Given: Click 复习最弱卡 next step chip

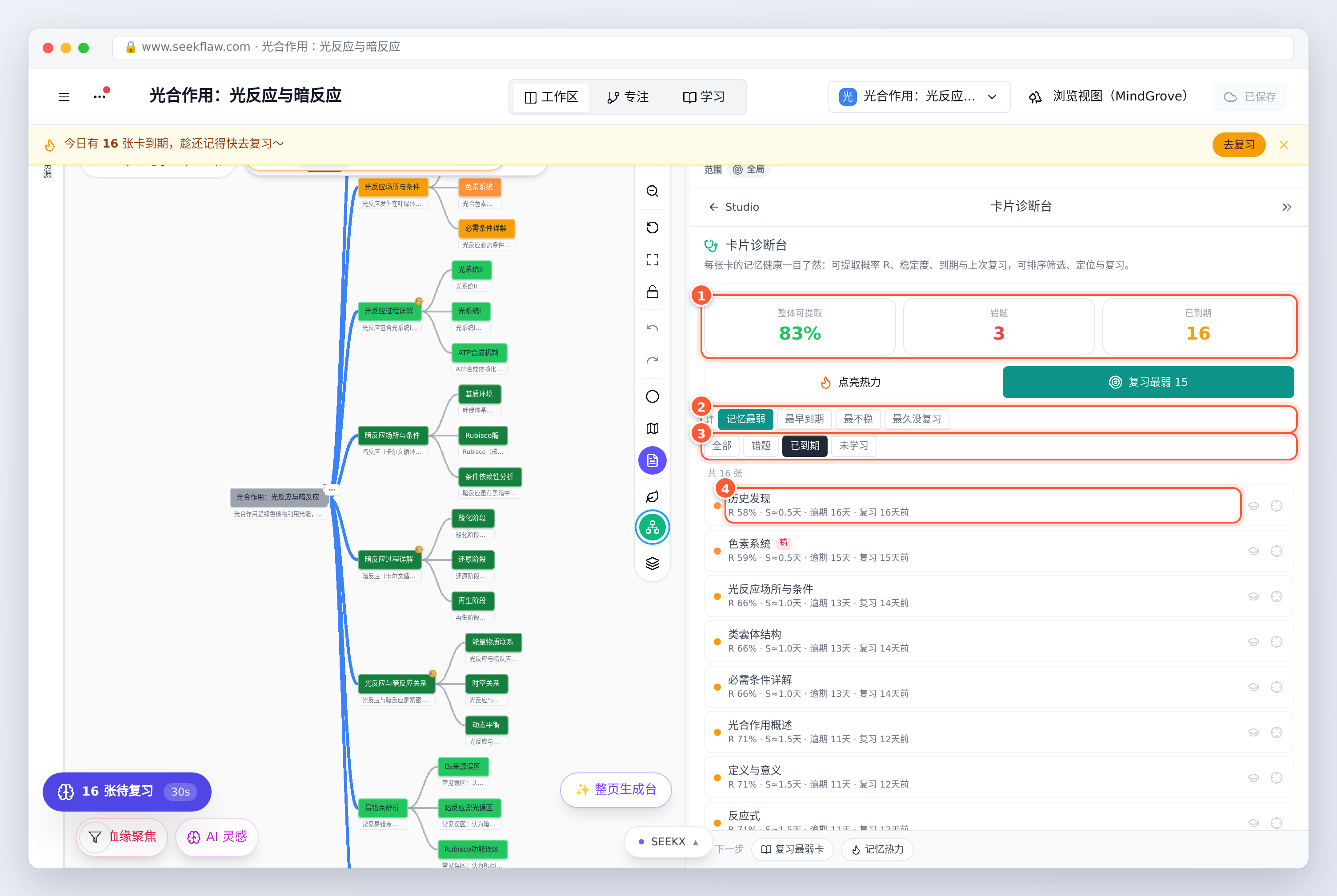Looking at the screenshot, I should [x=792, y=850].
